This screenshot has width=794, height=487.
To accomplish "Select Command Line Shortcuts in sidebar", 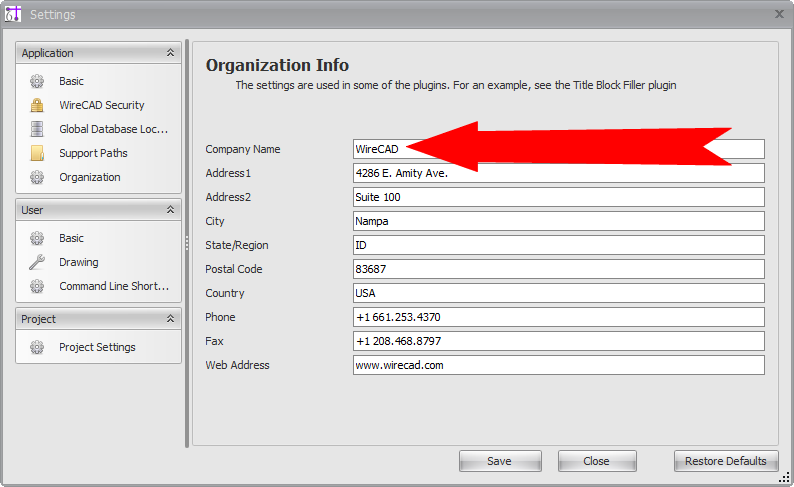I will coord(114,286).
